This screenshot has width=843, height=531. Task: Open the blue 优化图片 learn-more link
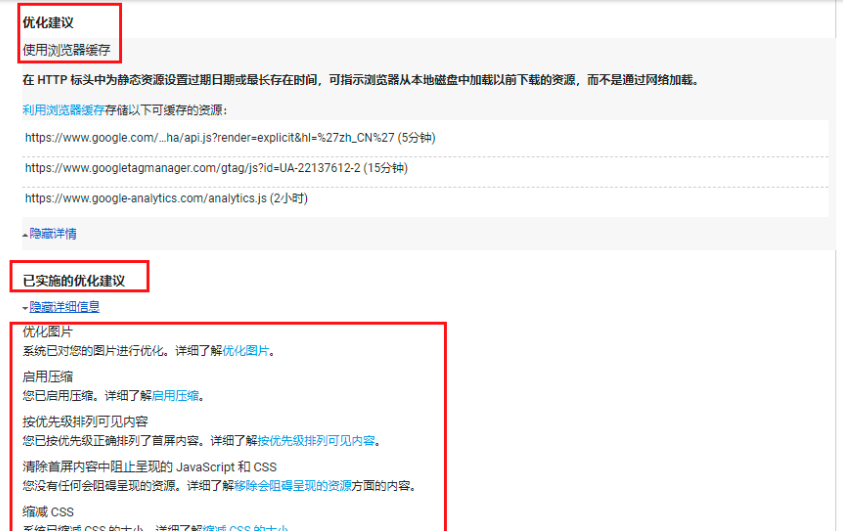[x=246, y=351]
